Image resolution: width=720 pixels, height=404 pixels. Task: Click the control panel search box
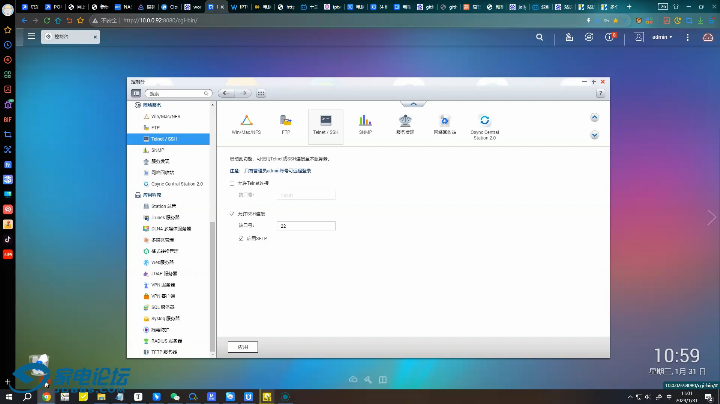pyautogui.click(x=178, y=93)
